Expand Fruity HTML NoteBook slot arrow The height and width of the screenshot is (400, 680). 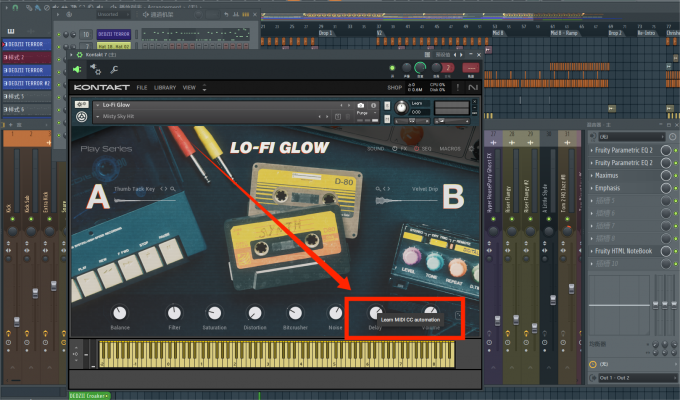point(592,251)
